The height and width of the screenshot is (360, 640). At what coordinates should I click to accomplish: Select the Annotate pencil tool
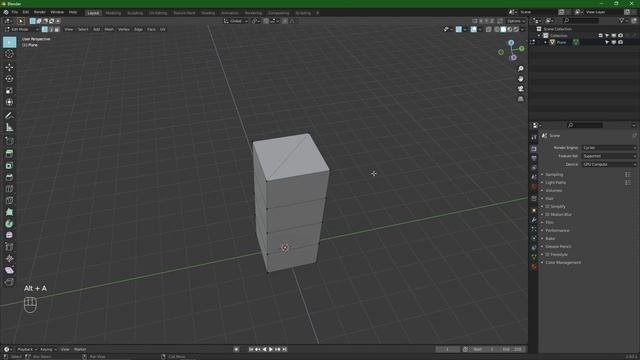[x=9, y=116]
